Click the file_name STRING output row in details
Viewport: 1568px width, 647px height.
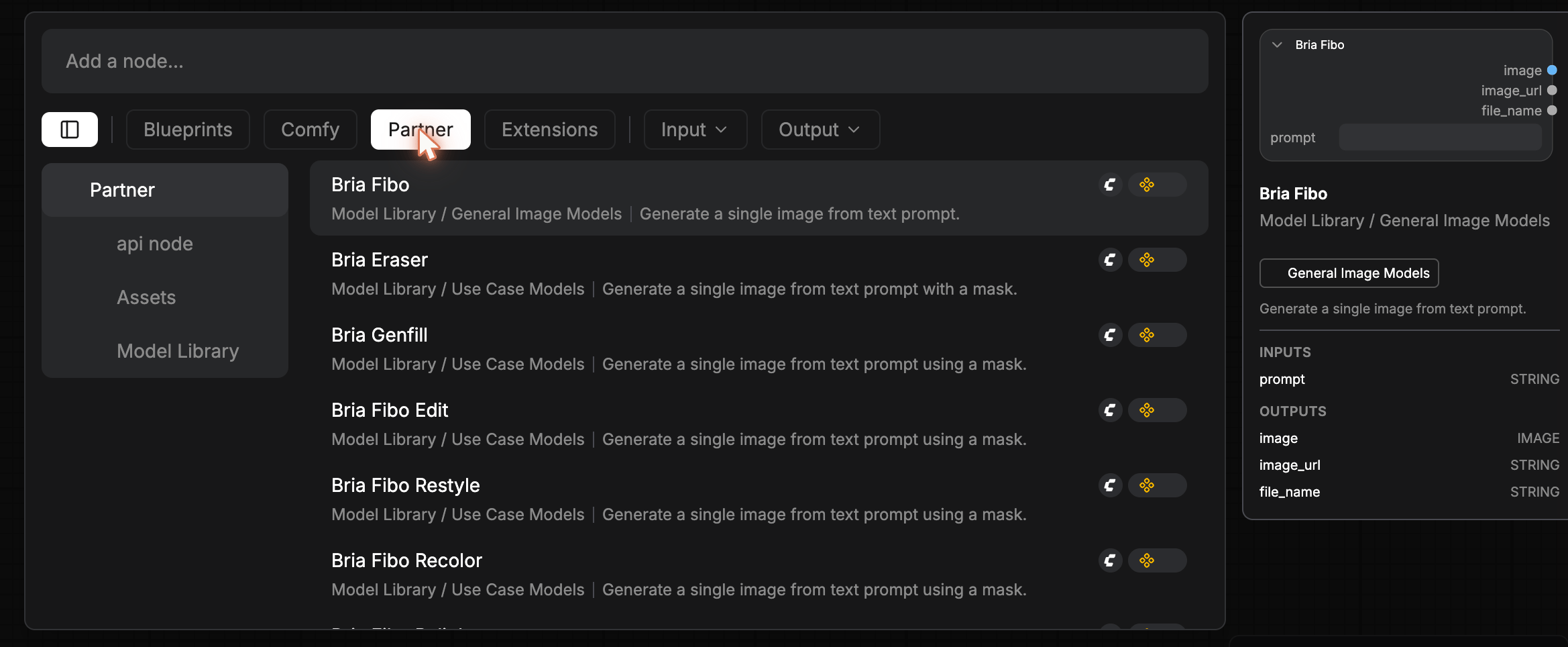[x=1409, y=492]
